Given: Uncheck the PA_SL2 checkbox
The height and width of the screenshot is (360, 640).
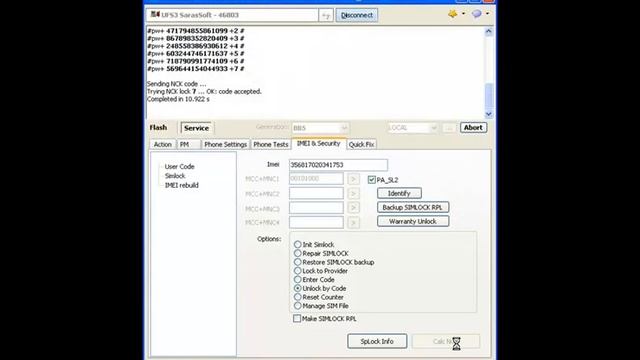Looking at the screenshot, I should point(371,180).
